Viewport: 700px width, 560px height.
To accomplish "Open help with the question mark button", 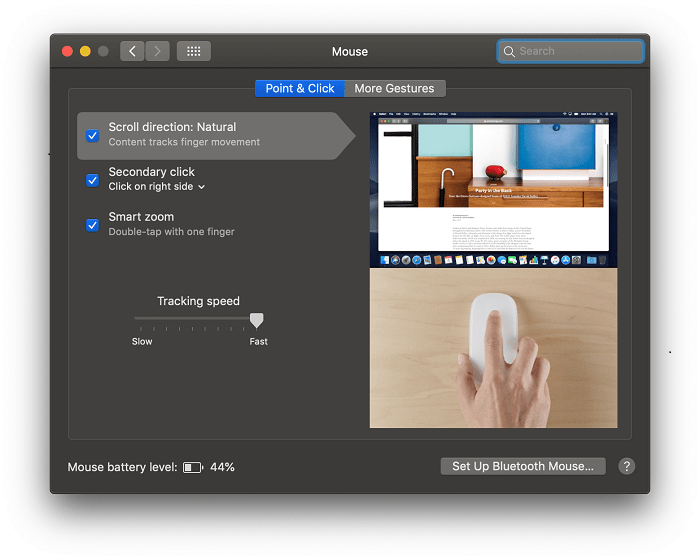I will [626, 467].
